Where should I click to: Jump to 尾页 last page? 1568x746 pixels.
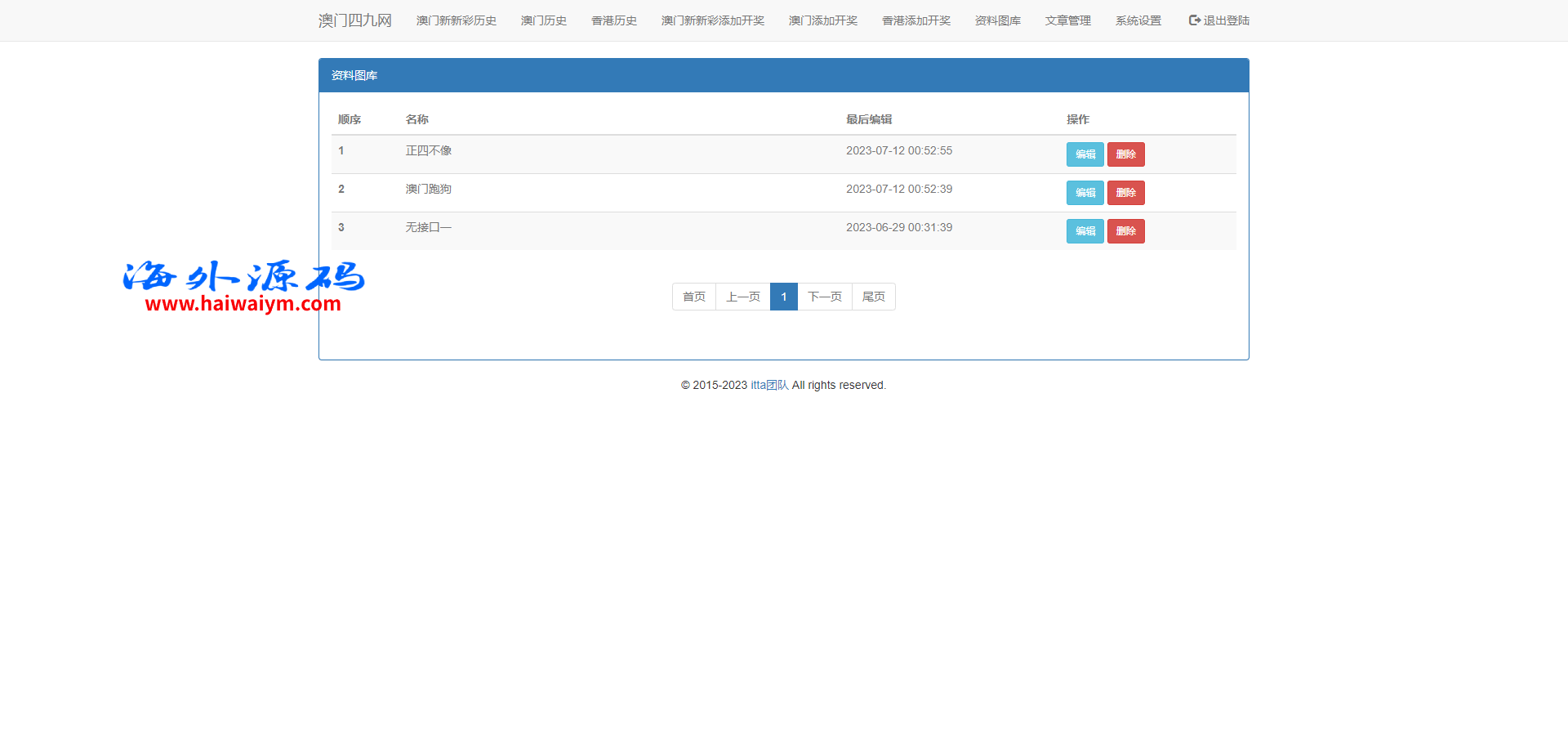pyautogui.click(x=873, y=297)
